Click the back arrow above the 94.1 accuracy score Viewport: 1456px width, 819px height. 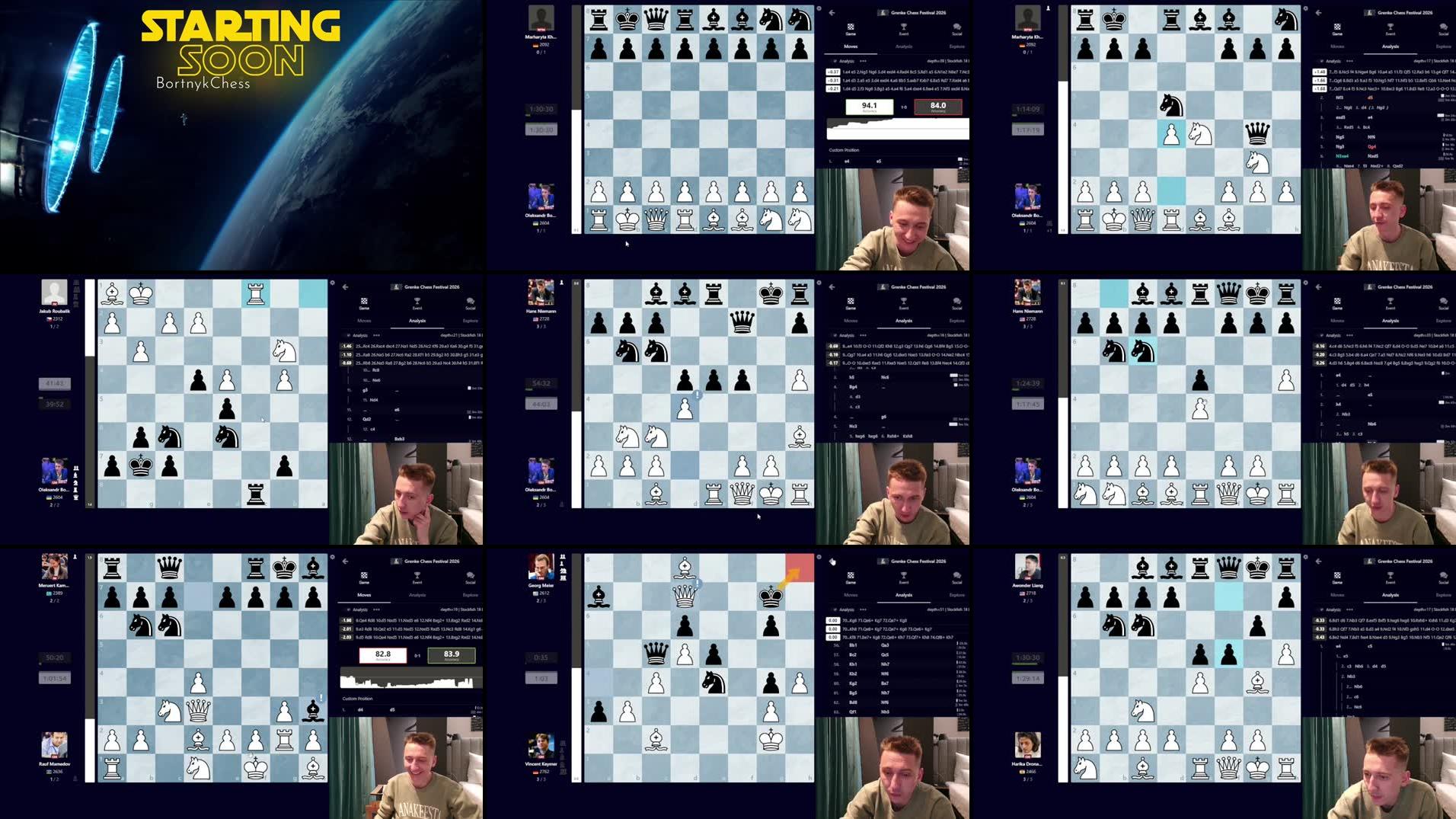click(x=832, y=13)
